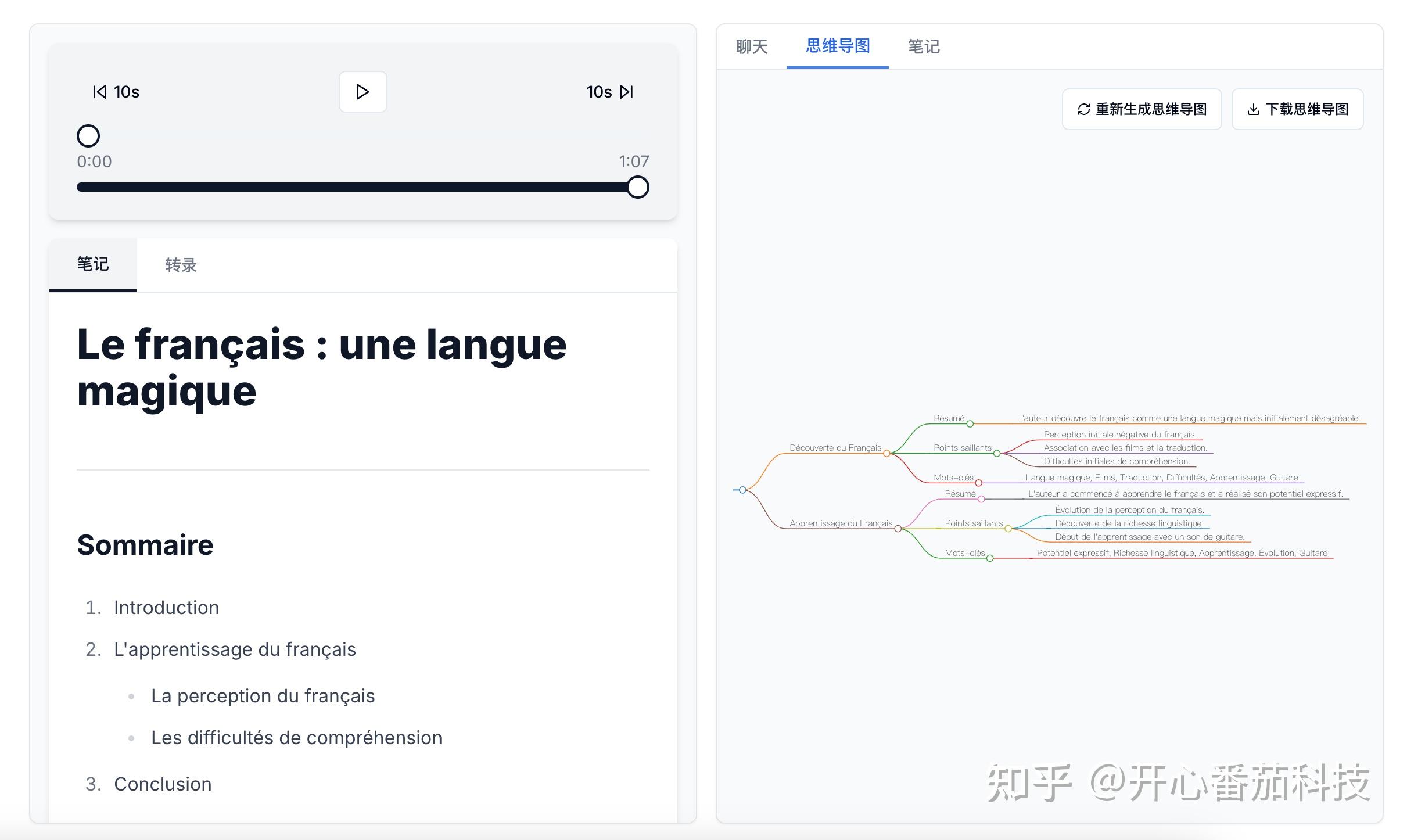Select Introduction in the Sommaire list

tap(166, 608)
